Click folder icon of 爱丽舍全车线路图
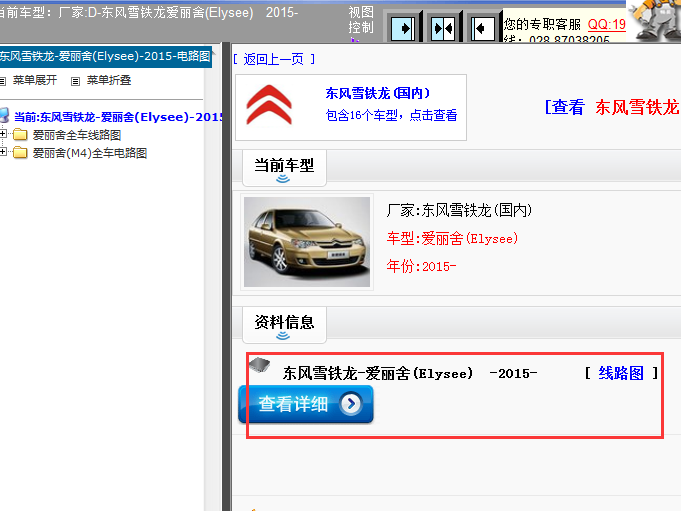The width and height of the screenshot is (681, 511). pyautogui.click(x=20, y=135)
